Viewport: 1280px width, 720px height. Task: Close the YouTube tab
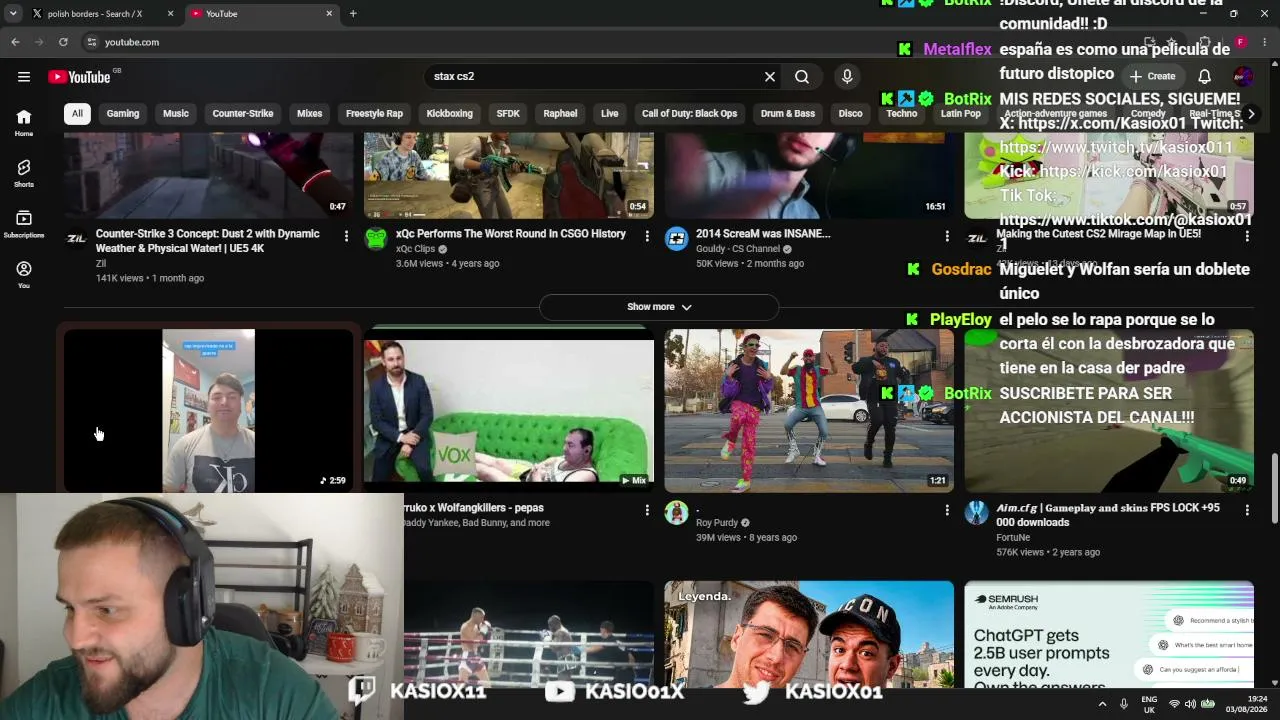point(329,14)
